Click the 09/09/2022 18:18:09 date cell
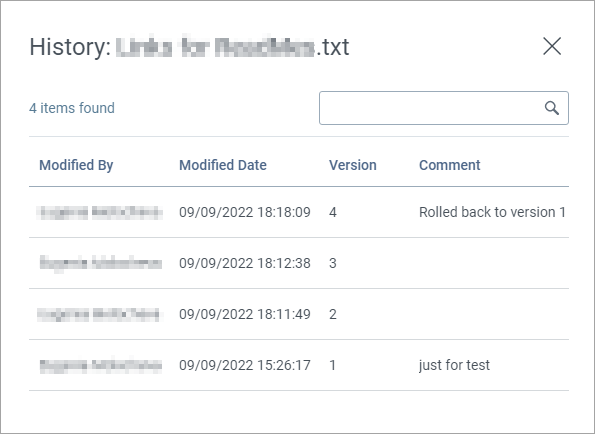This screenshot has height=434, width=595. [x=245, y=212]
